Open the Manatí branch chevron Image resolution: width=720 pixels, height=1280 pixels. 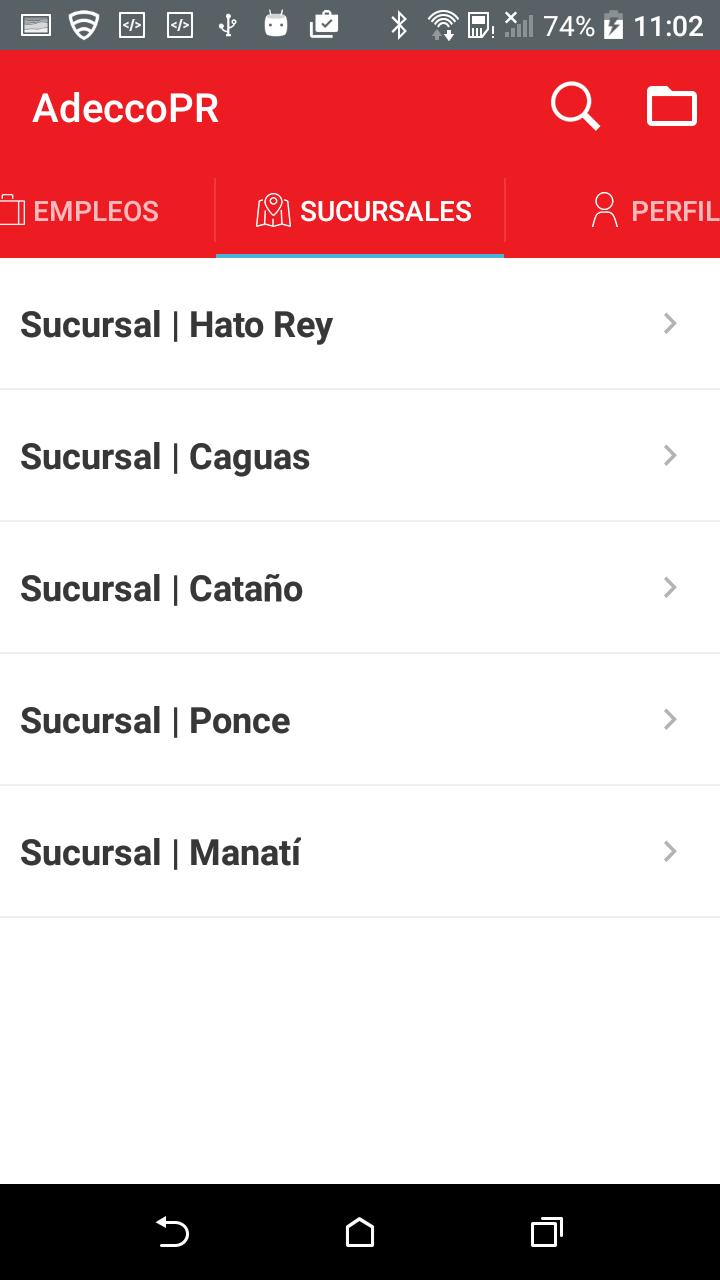click(670, 852)
